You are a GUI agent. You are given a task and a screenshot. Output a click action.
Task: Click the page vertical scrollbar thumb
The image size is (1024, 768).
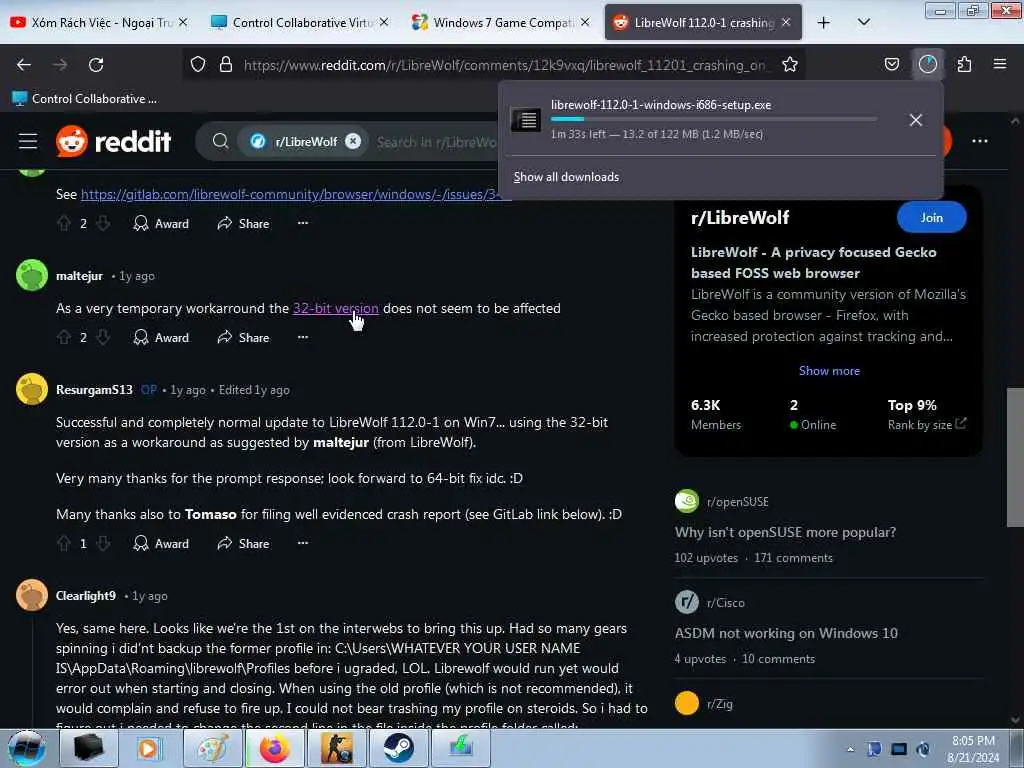pyautogui.click(x=1014, y=457)
